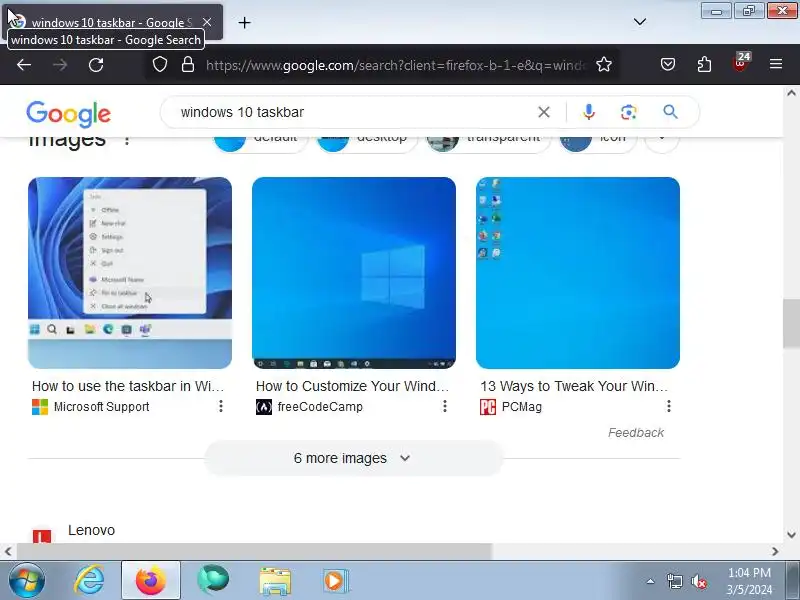Open freeCodeCamp Windows desktop thumbnail
The image size is (800, 600).
click(354, 273)
